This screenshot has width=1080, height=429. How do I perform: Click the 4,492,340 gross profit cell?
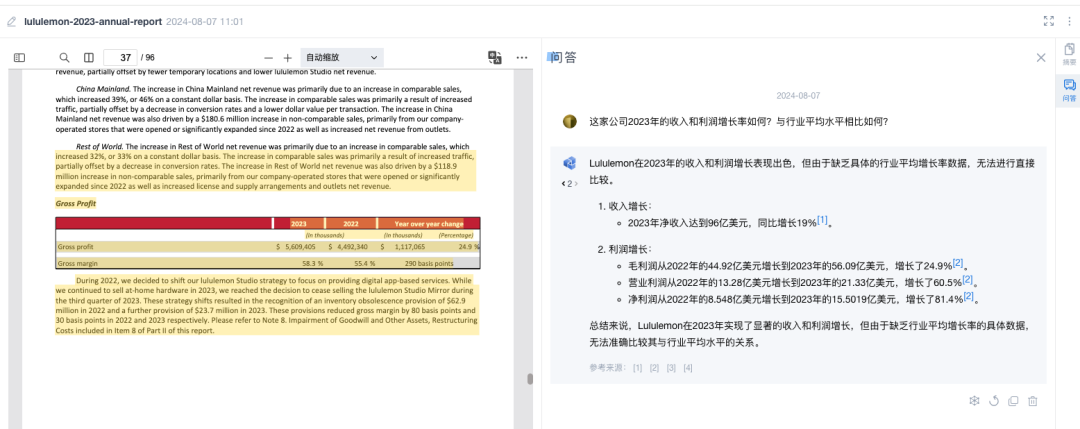pyautogui.click(x=352, y=247)
